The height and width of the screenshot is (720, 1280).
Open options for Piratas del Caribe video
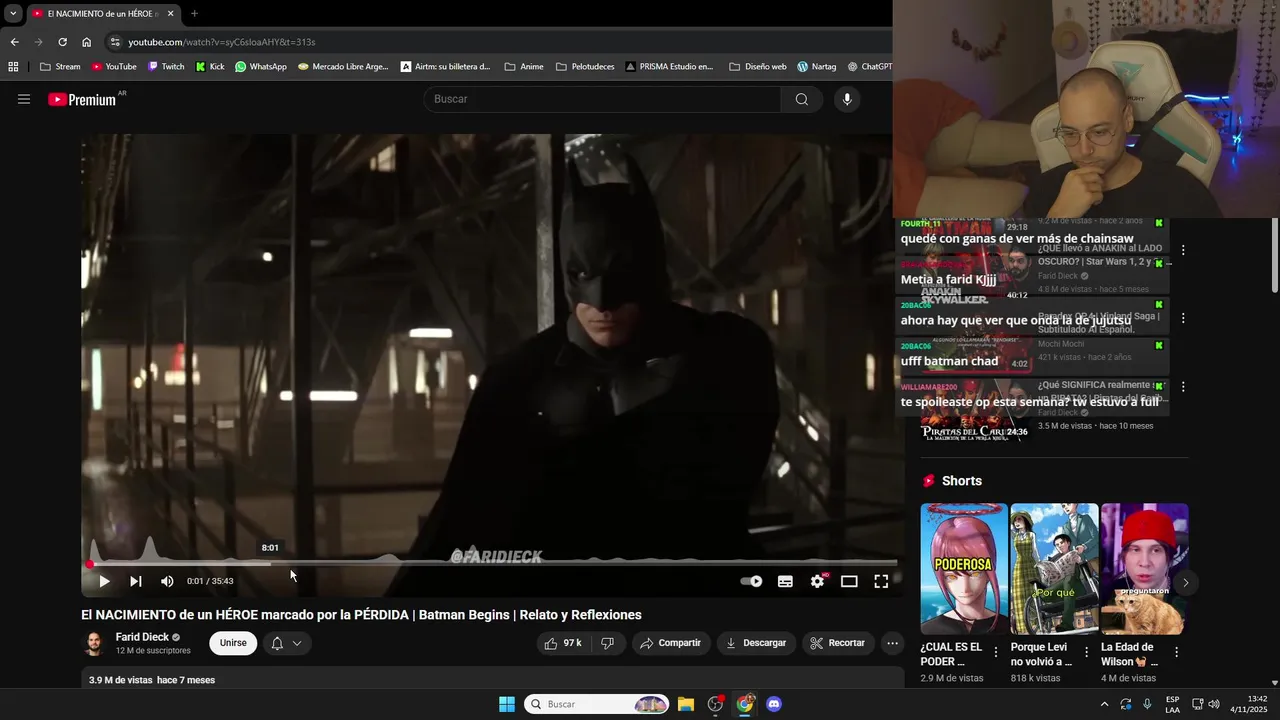[1183, 387]
